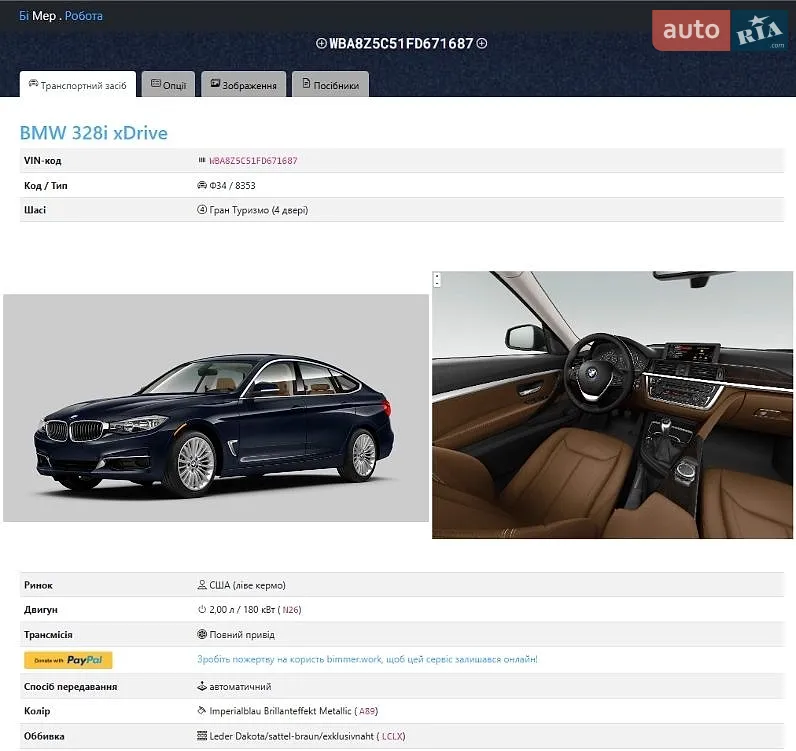Select the text Гран Туризмо (4 двері)

click(x=259, y=210)
